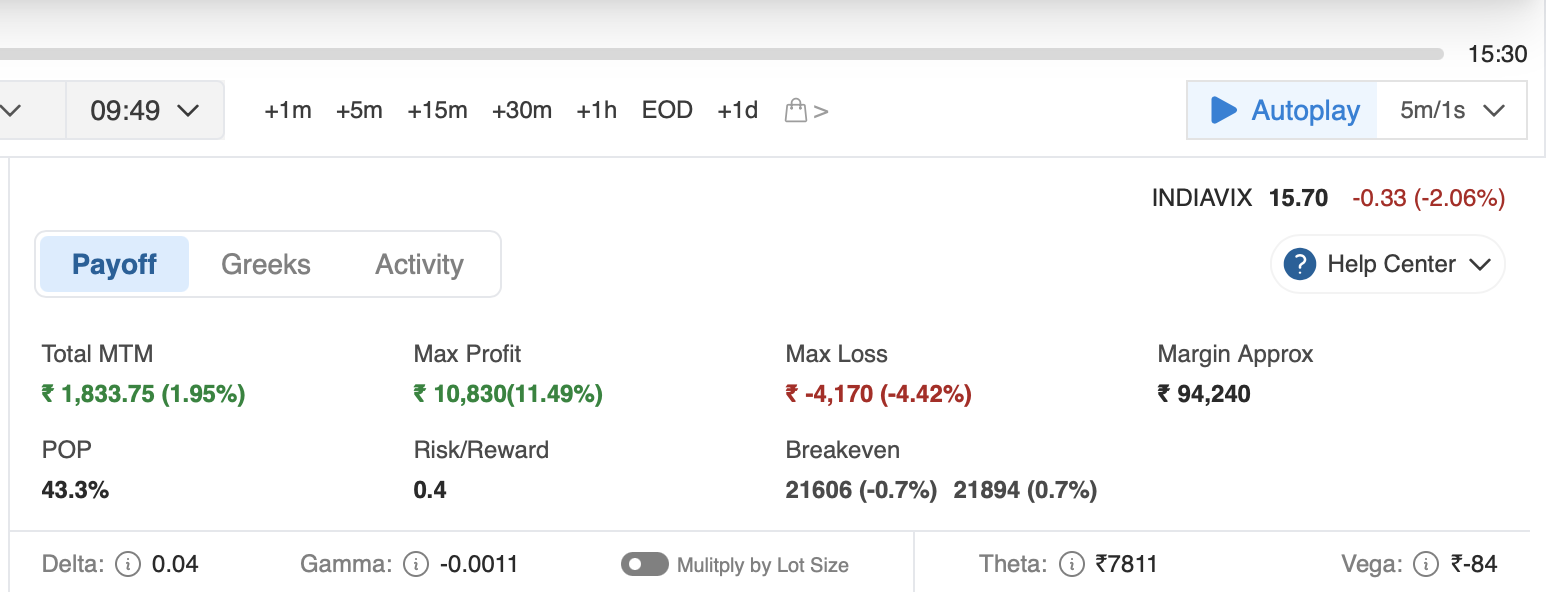This screenshot has height=592, width=1546.
Task: Click the Vega info icon
Action: [x=1427, y=565]
